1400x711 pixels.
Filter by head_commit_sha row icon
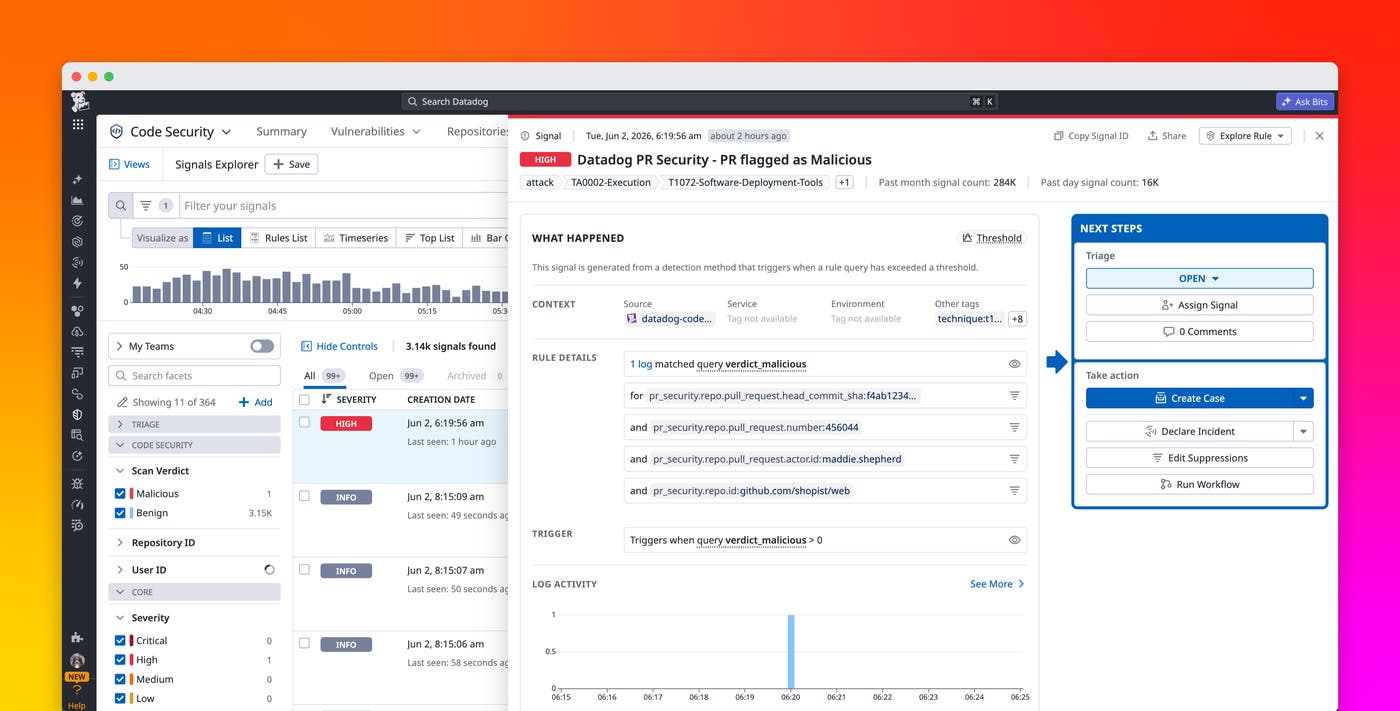pyautogui.click(x=1014, y=396)
